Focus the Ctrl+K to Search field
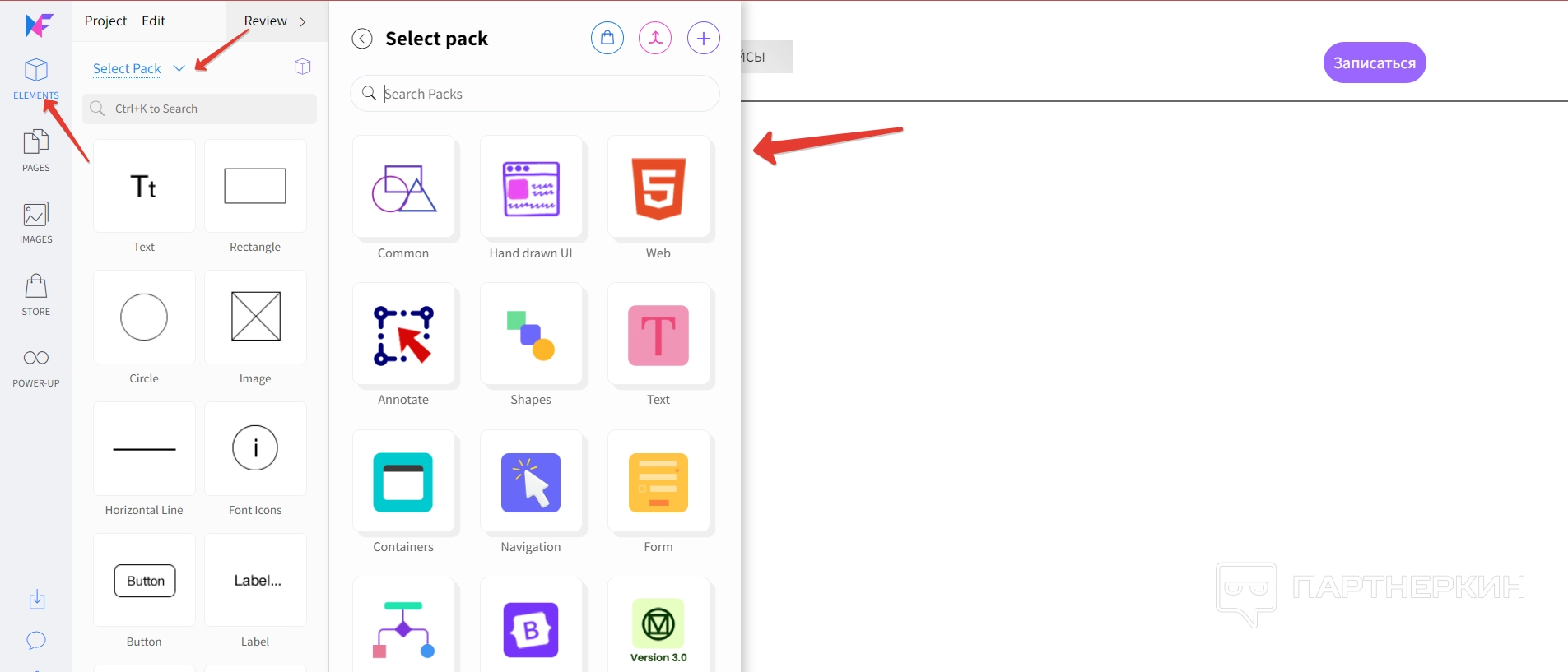Viewport: 1568px width, 672px height. pyautogui.click(x=199, y=109)
